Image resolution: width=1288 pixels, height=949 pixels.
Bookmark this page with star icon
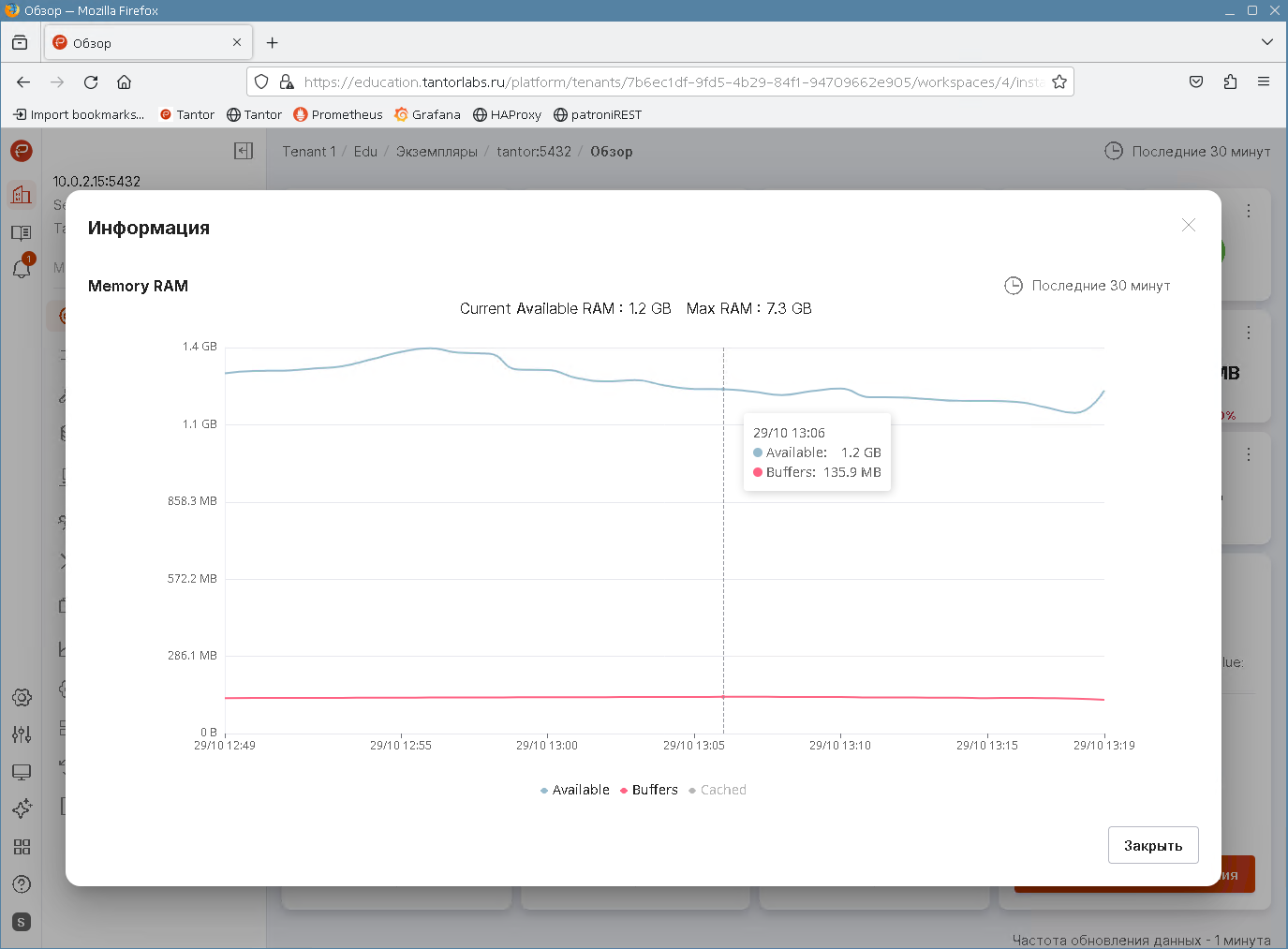[1059, 82]
